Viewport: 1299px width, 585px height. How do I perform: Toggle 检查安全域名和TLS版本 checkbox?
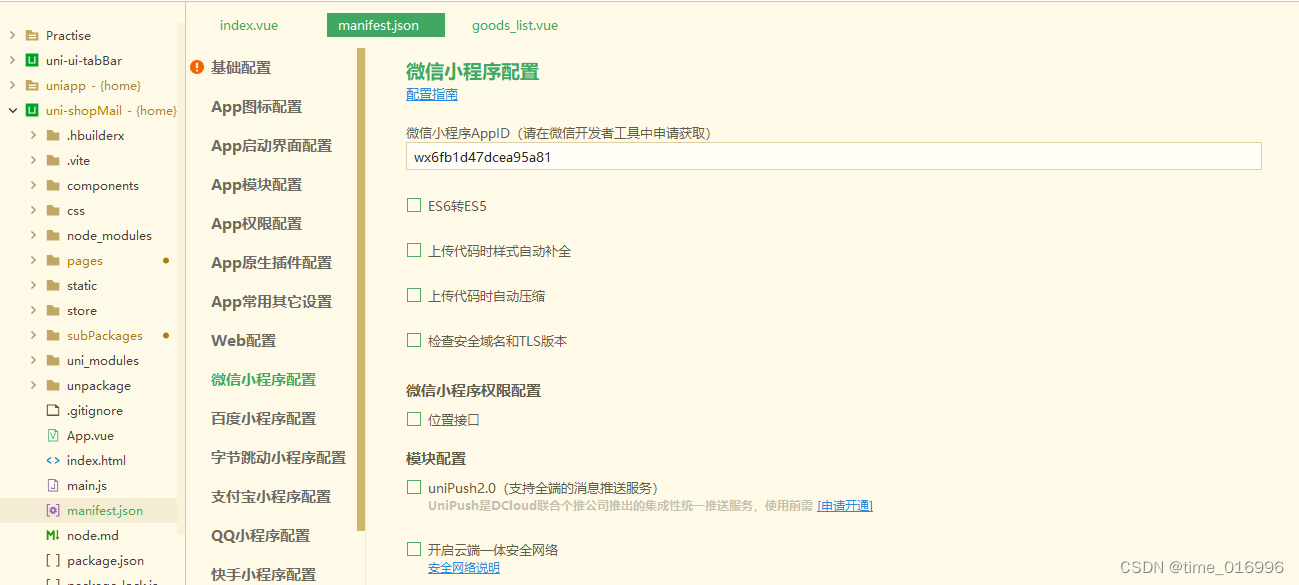414,340
